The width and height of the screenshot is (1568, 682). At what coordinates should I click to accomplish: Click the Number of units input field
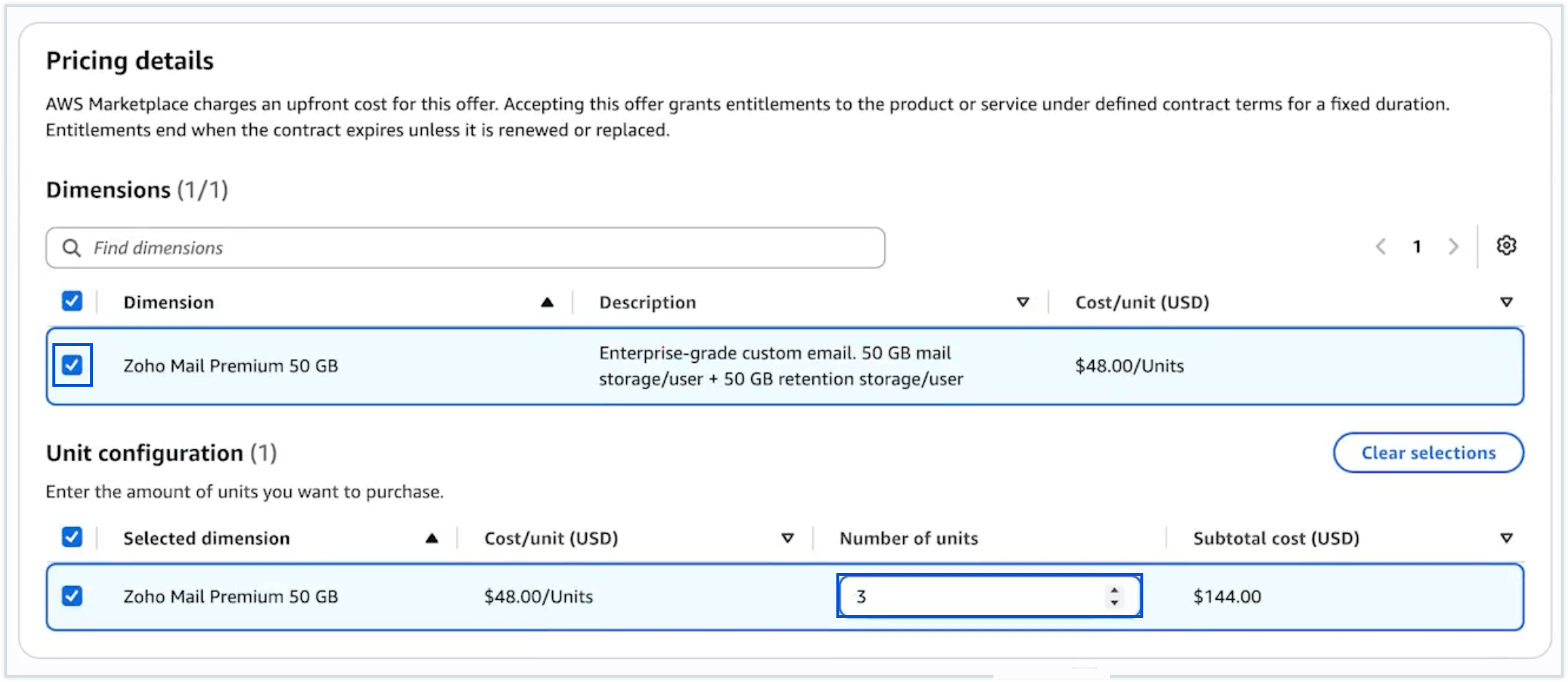tap(990, 596)
